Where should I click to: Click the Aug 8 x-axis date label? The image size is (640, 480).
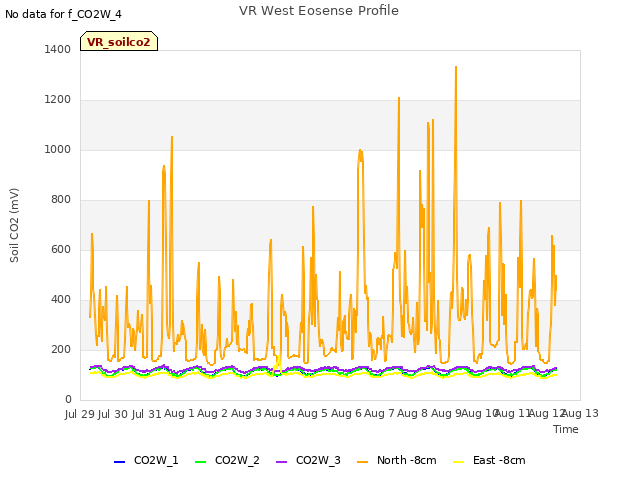tap(413, 413)
